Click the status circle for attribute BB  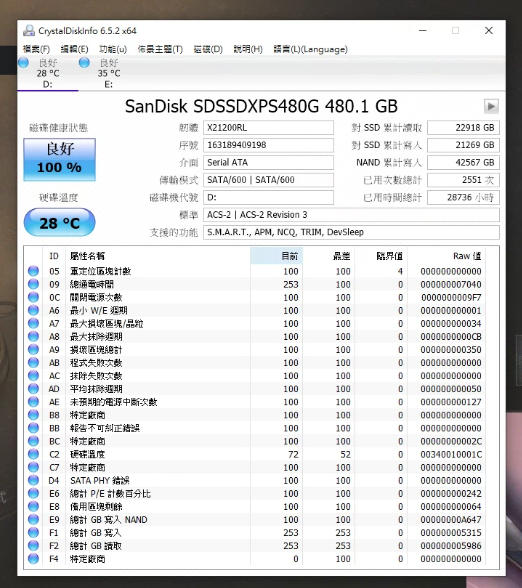click(x=33, y=428)
